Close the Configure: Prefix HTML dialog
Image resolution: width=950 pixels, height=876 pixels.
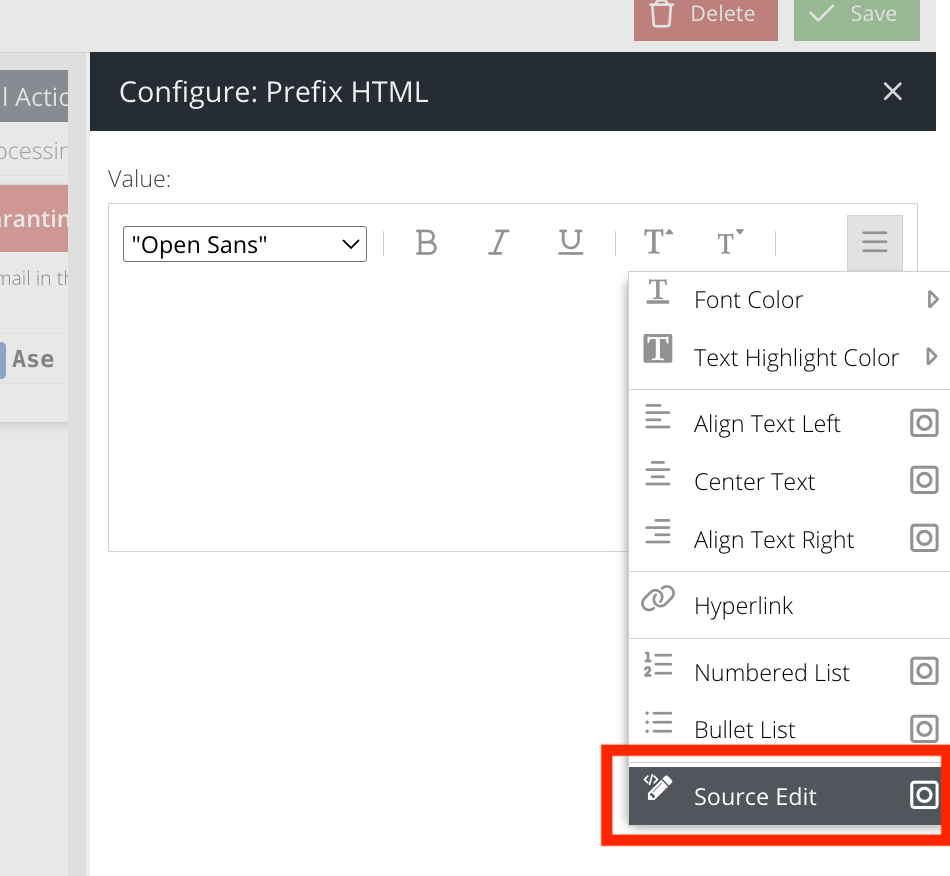click(x=892, y=92)
